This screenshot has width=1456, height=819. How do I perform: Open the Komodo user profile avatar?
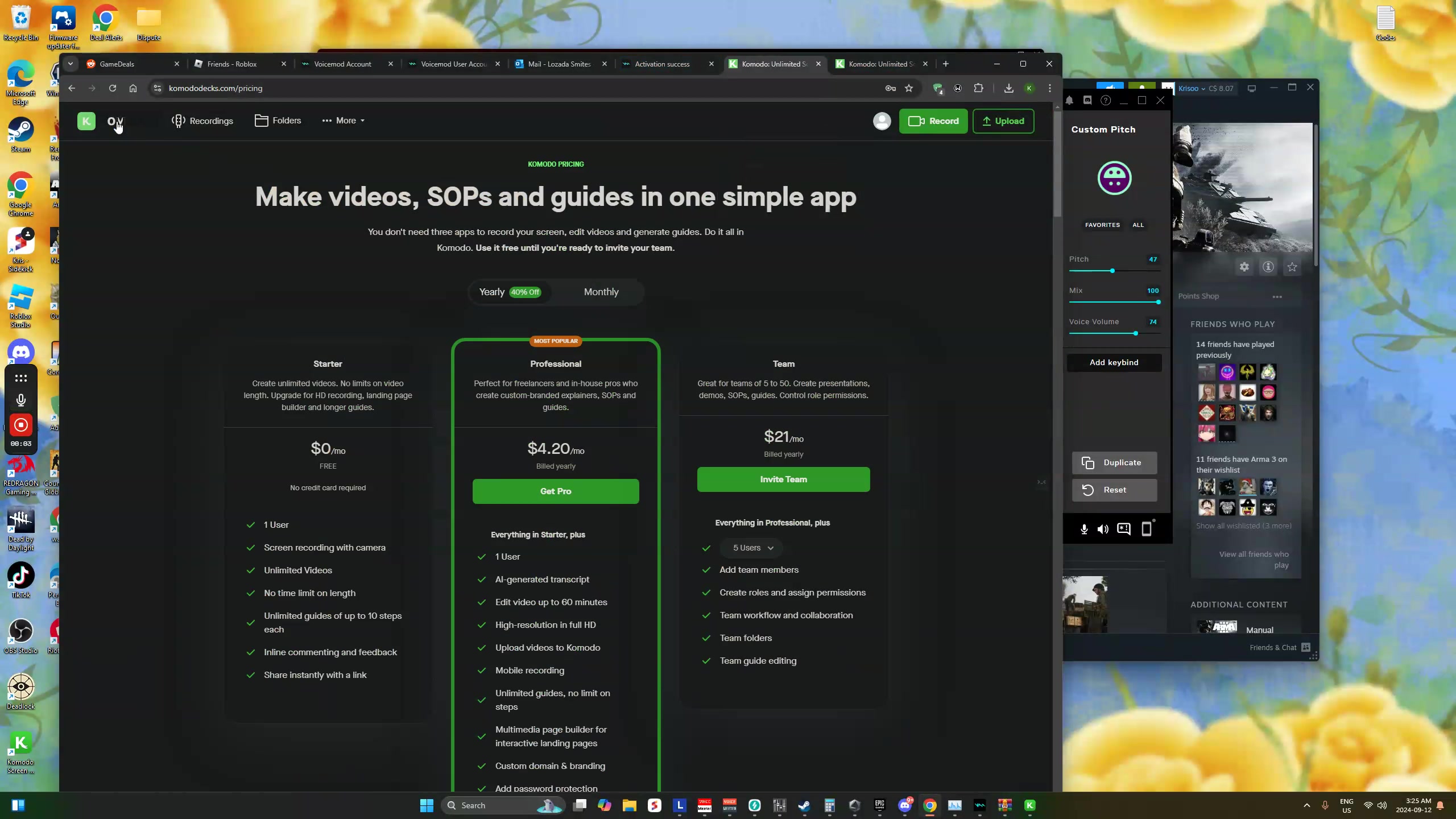pyautogui.click(x=882, y=121)
